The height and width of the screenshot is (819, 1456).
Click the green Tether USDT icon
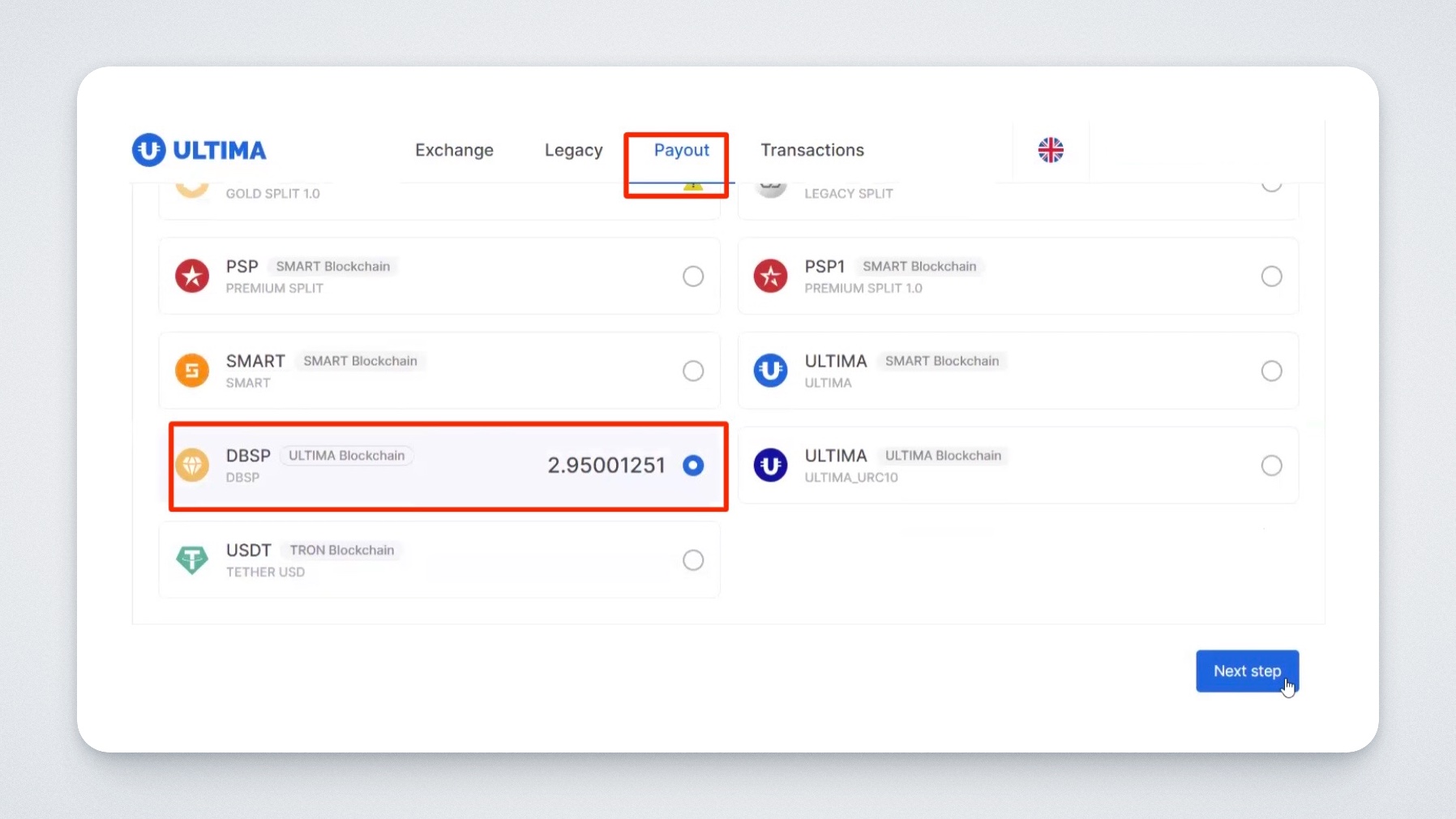(192, 560)
